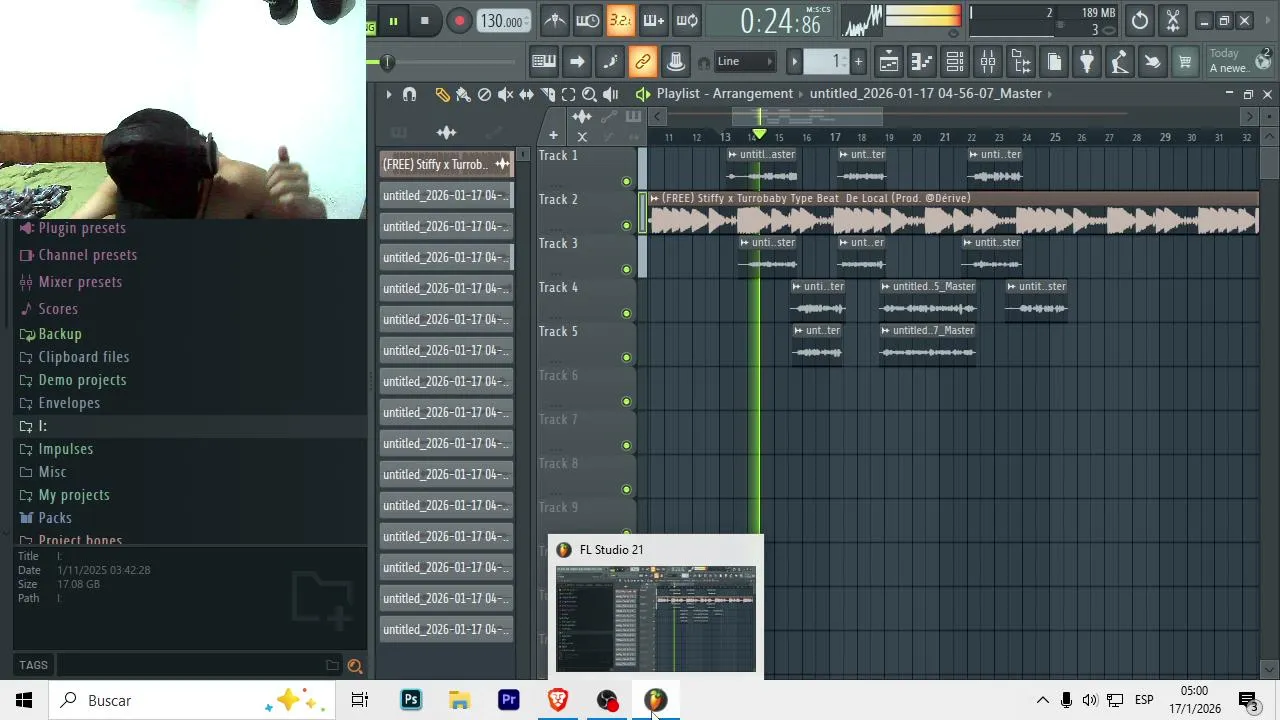Toggle overdub recording icon
This screenshot has width=1280, height=720.
pos(654,20)
